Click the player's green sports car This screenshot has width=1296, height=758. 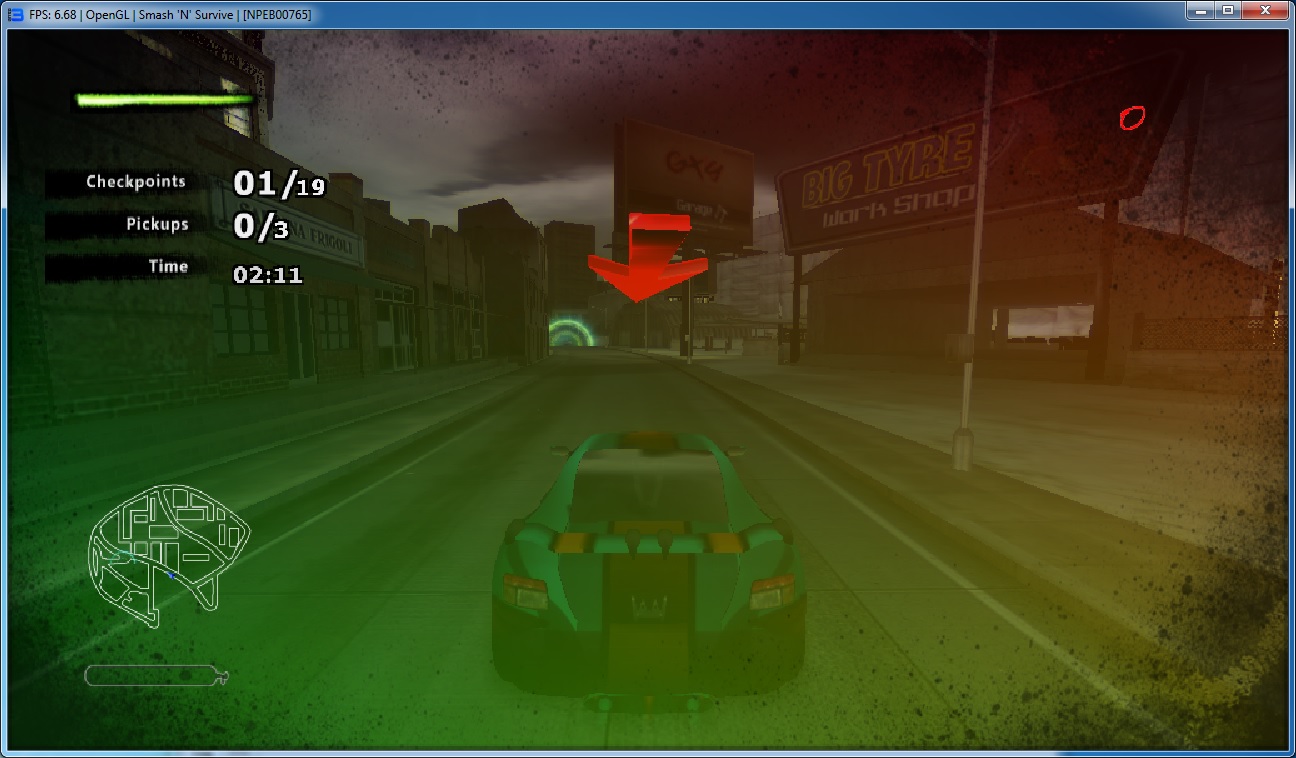coord(648,570)
